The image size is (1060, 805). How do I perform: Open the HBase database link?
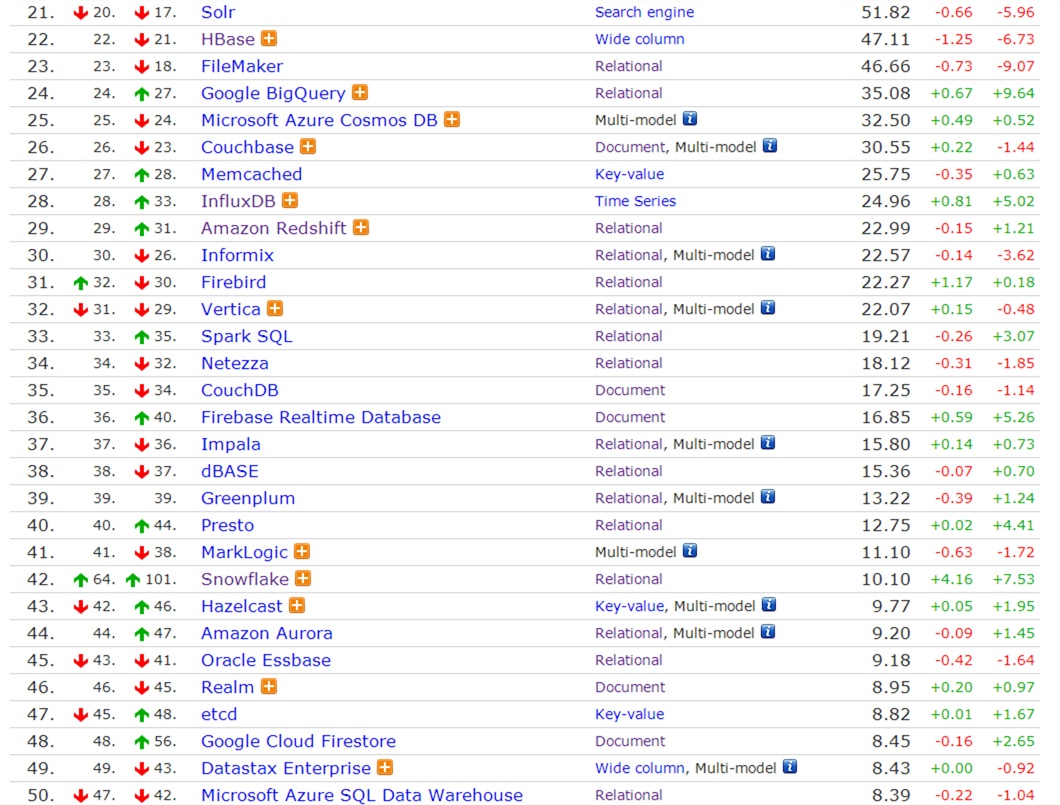[x=228, y=39]
